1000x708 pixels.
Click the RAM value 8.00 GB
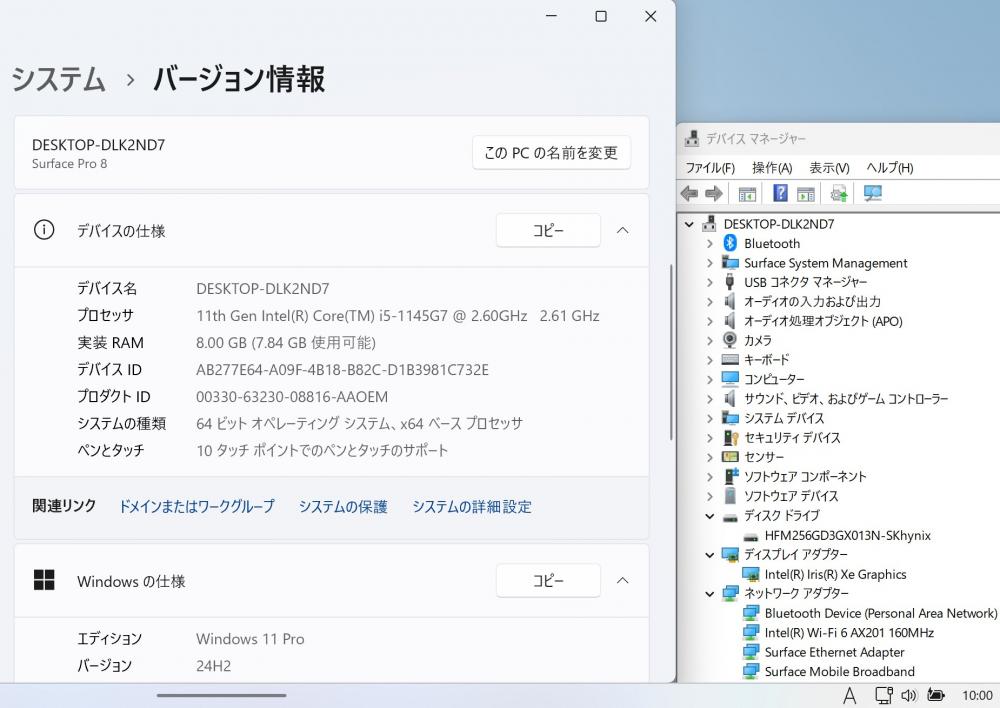click(286, 343)
